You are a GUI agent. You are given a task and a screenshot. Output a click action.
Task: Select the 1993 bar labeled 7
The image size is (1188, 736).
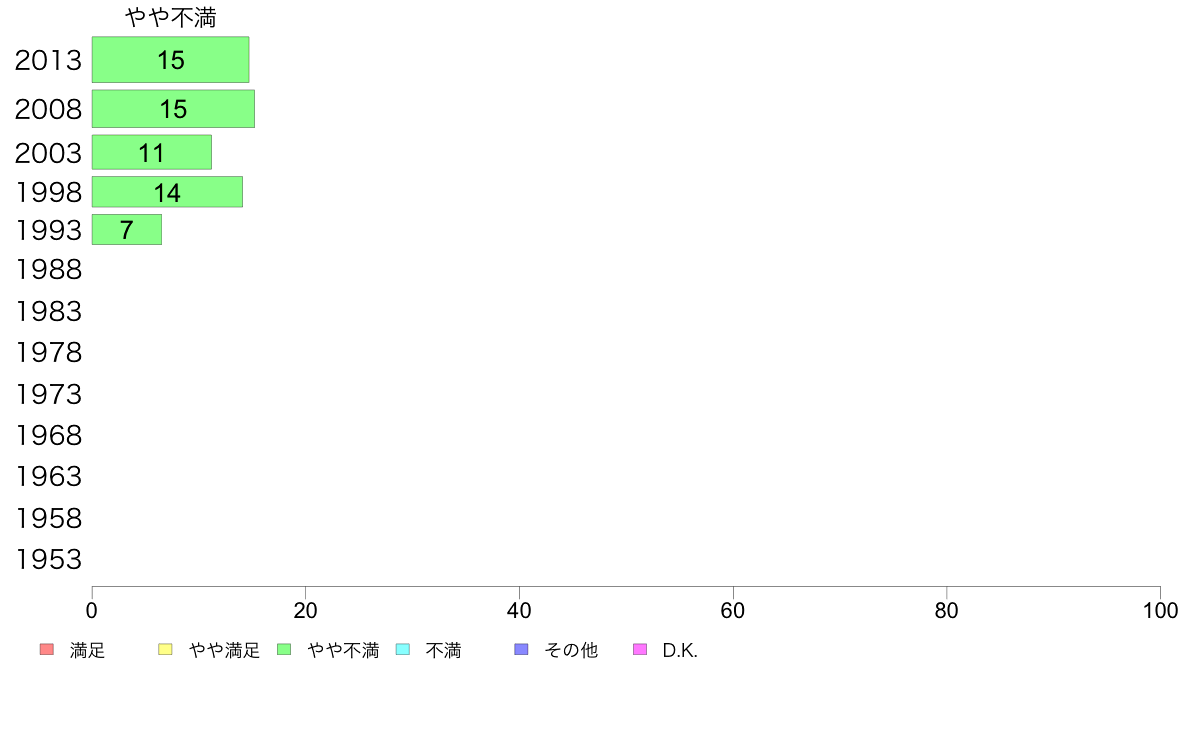pyautogui.click(x=127, y=230)
